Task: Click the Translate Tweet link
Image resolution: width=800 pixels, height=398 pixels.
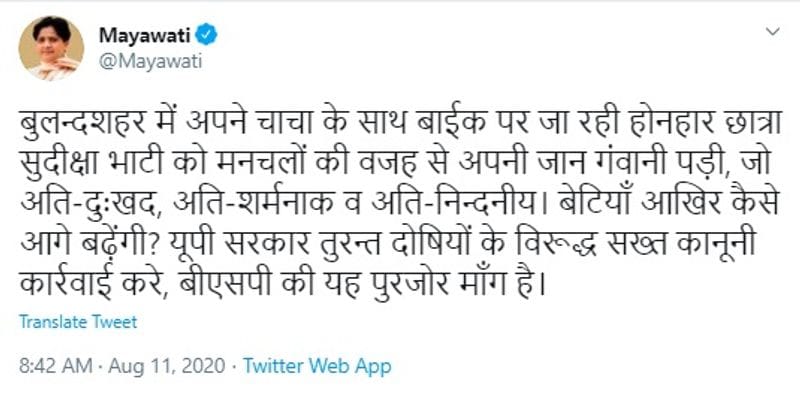Action: [x=78, y=322]
